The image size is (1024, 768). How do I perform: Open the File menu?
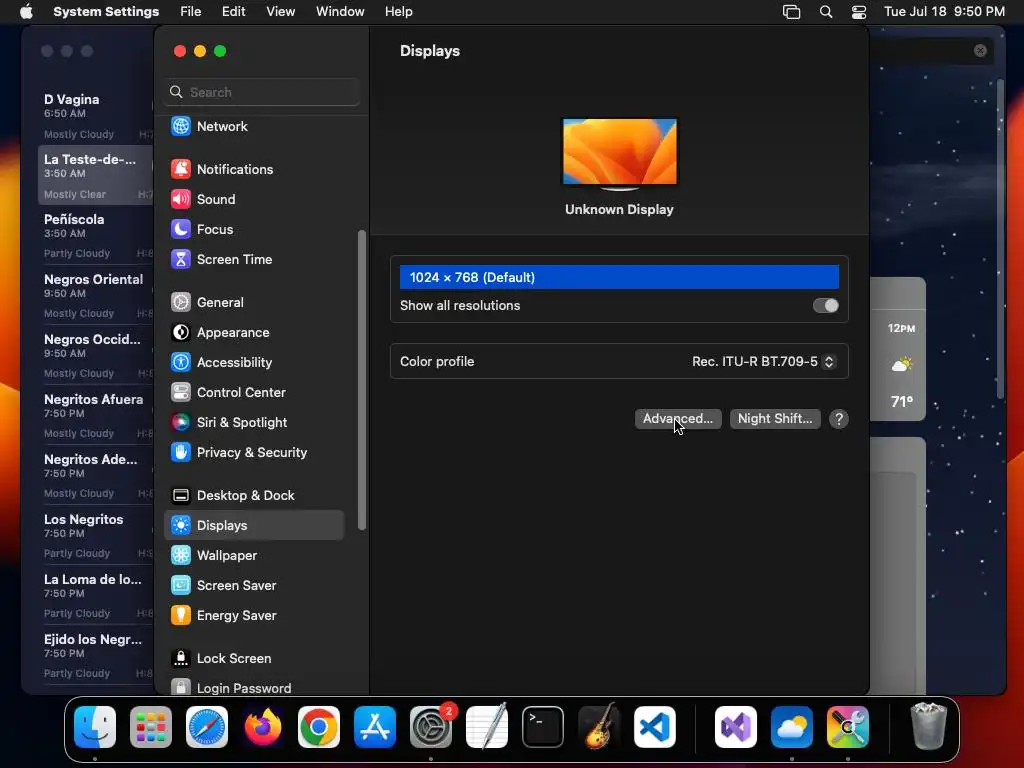pyautogui.click(x=191, y=12)
